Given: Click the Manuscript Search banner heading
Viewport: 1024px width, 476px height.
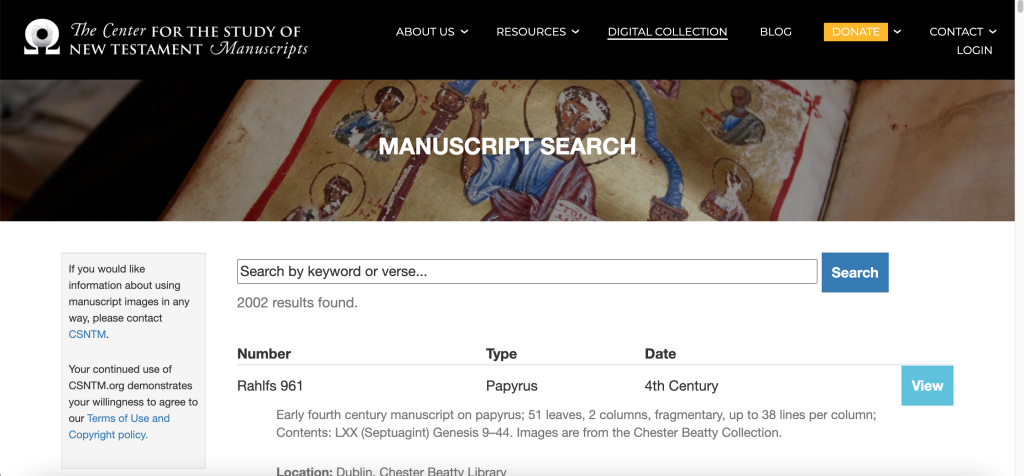Looking at the screenshot, I should pyautogui.click(x=507, y=146).
